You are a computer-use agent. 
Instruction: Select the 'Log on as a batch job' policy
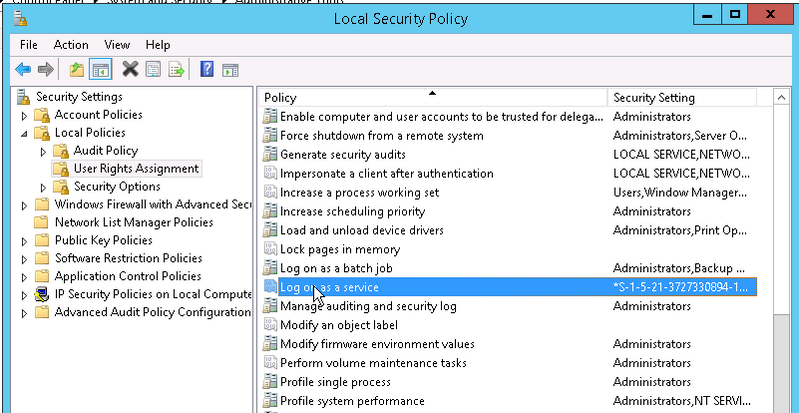pyautogui.click(x=335, y=268)
